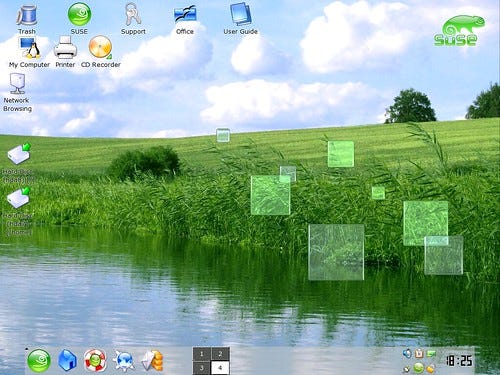Open the upper Hard Disc drive icon

point(19,154)
